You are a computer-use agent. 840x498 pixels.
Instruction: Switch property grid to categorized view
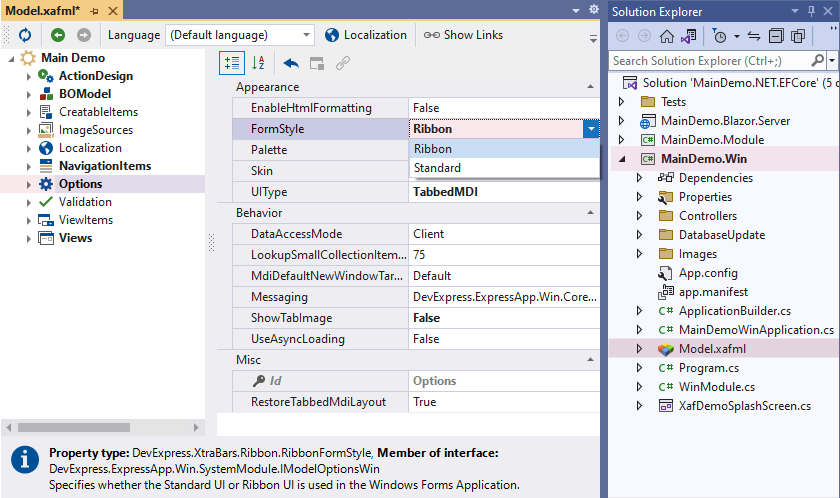coord(232,63)
